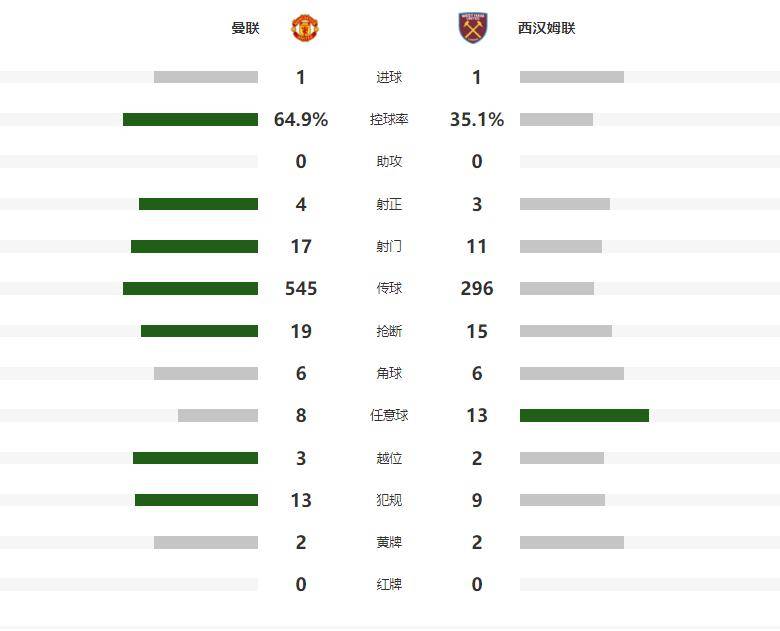Click the 545 passes value

(x=301, y=289)
